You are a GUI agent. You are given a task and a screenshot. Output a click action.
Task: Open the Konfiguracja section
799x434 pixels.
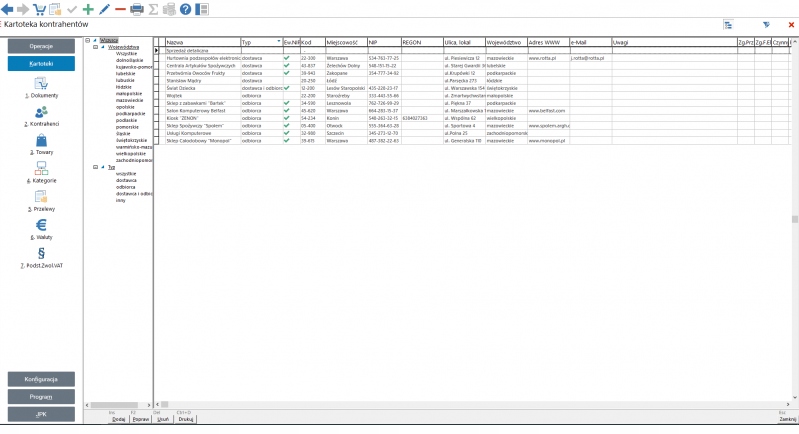[41, 379]
